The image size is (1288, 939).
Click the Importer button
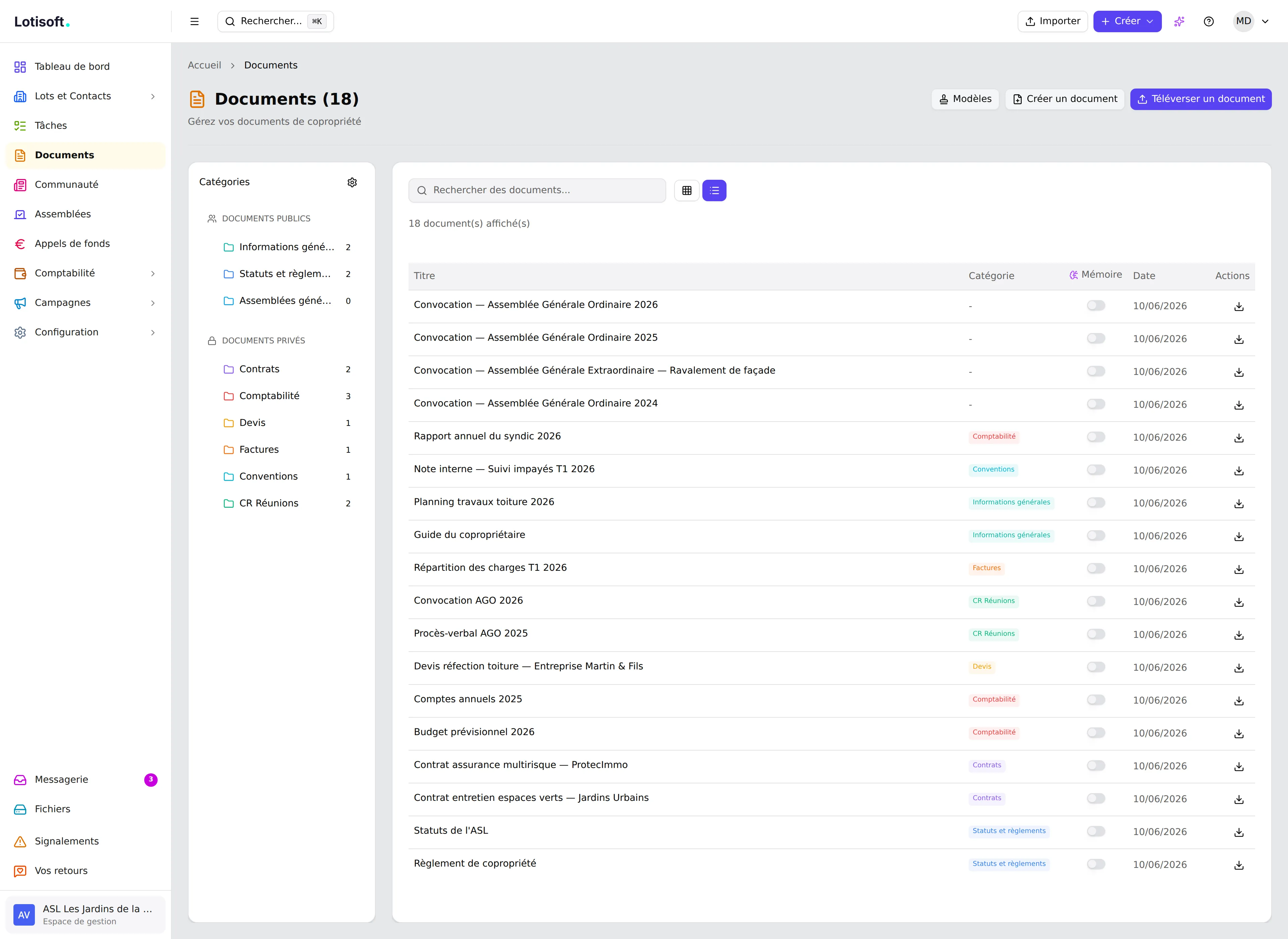(1053, 21)
